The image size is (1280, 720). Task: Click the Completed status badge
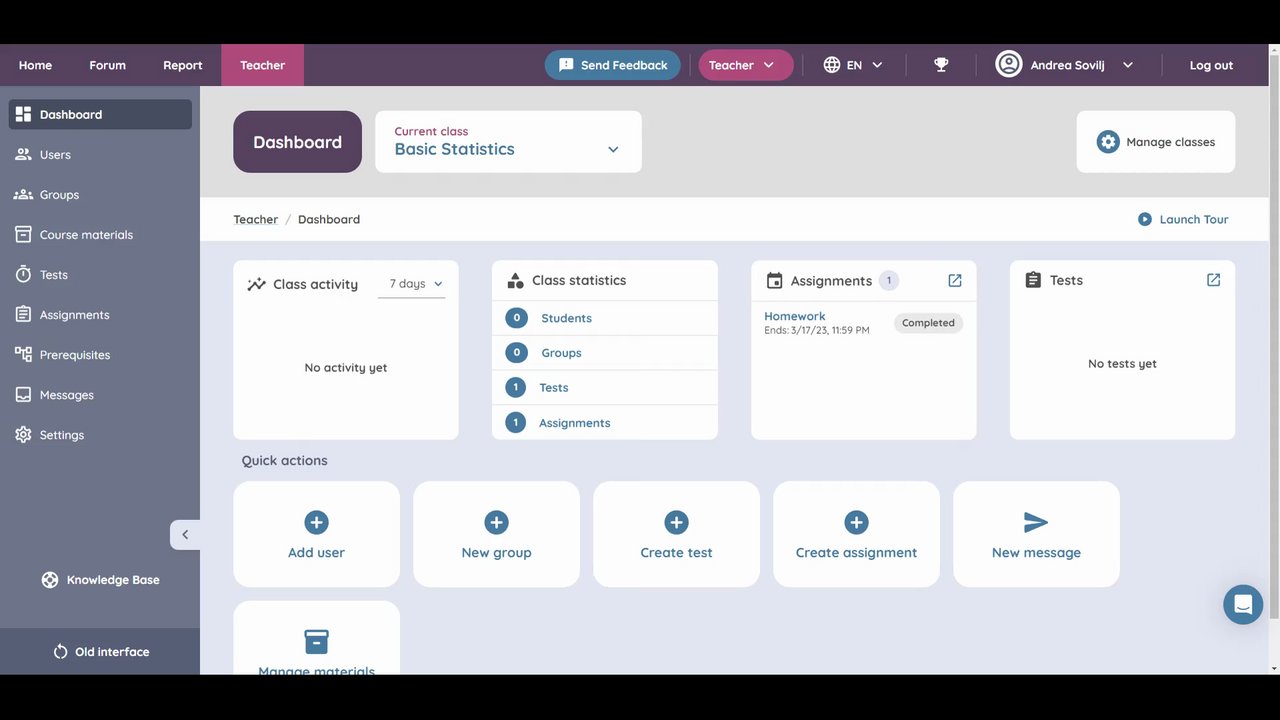point(928,323)
